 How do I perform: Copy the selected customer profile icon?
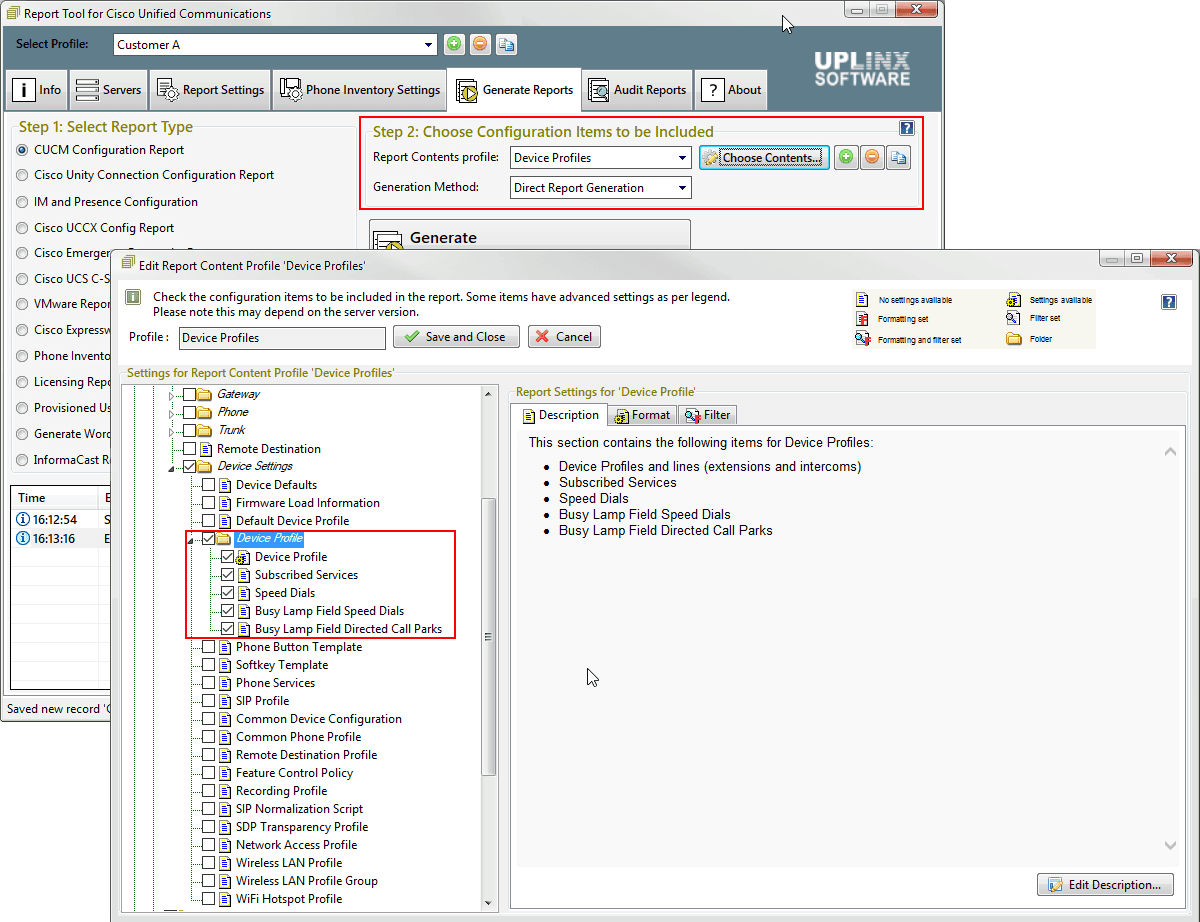tap(507, 44)
